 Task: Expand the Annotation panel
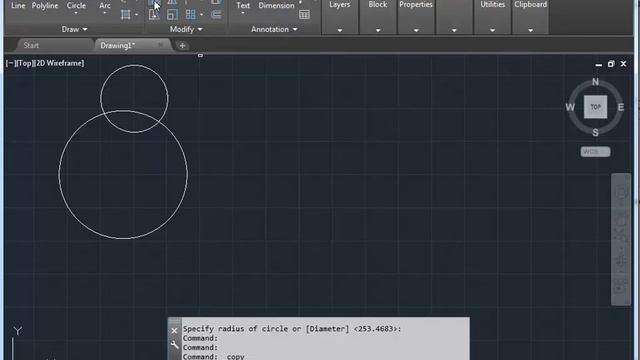[274, 29]
